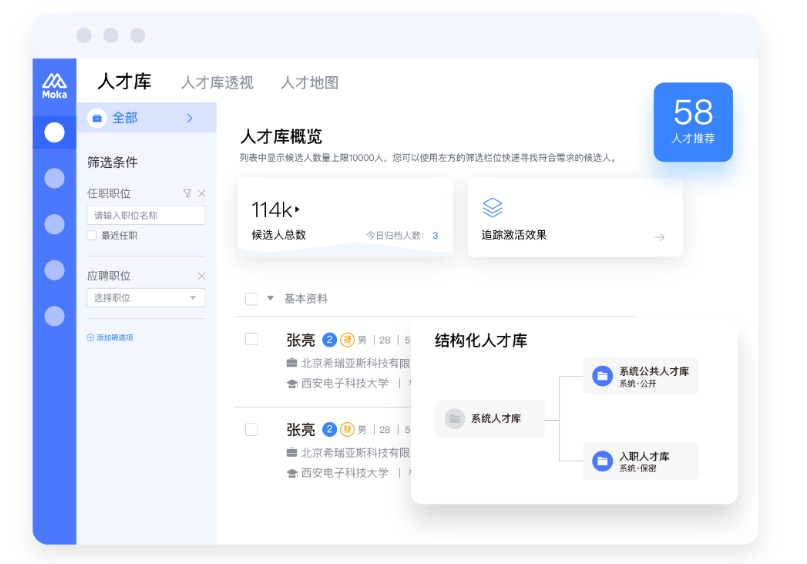Remove the 任职职位 filter with X
Screen dimensions: 807x564
click(202, 193)
